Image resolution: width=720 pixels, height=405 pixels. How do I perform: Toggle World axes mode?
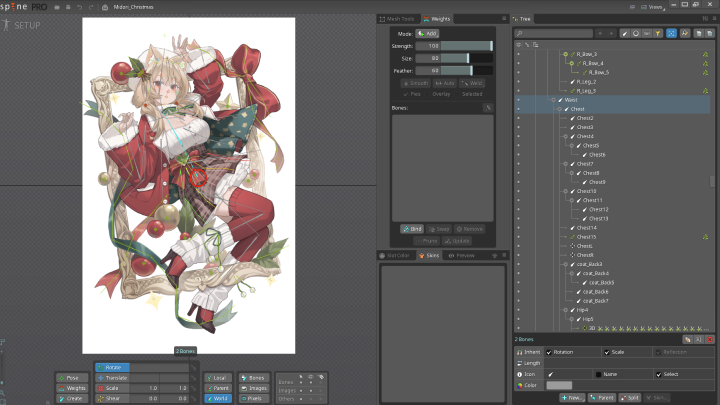(218, 398)
